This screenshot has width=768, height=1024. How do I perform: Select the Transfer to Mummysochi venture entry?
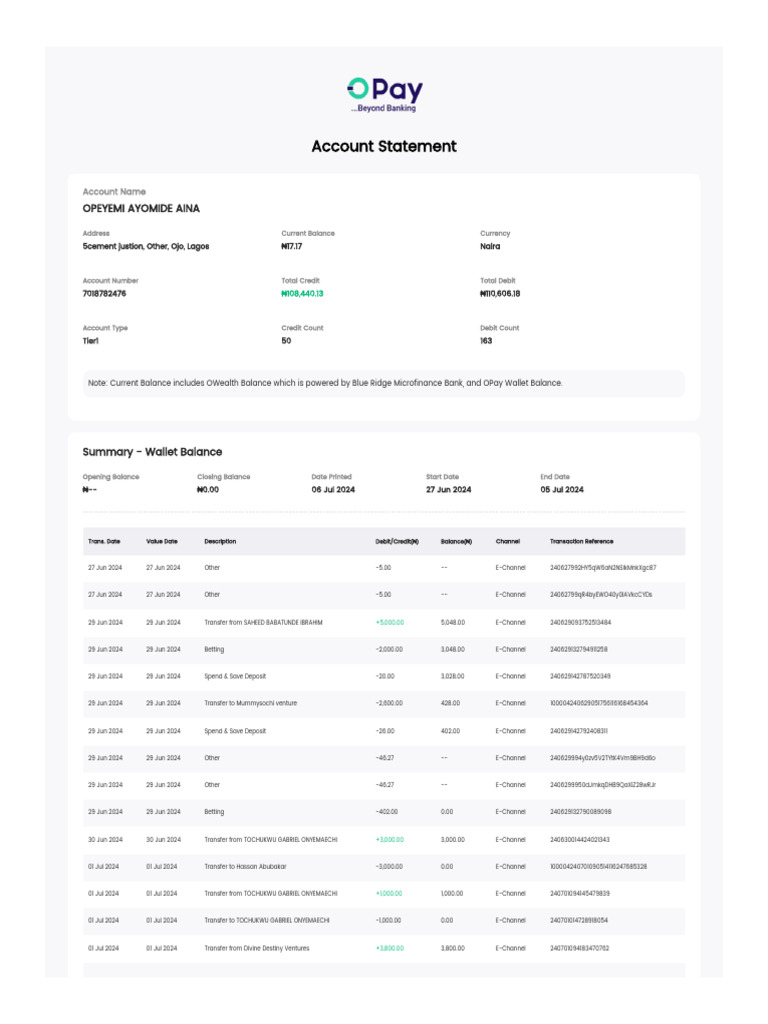[251, 703]
